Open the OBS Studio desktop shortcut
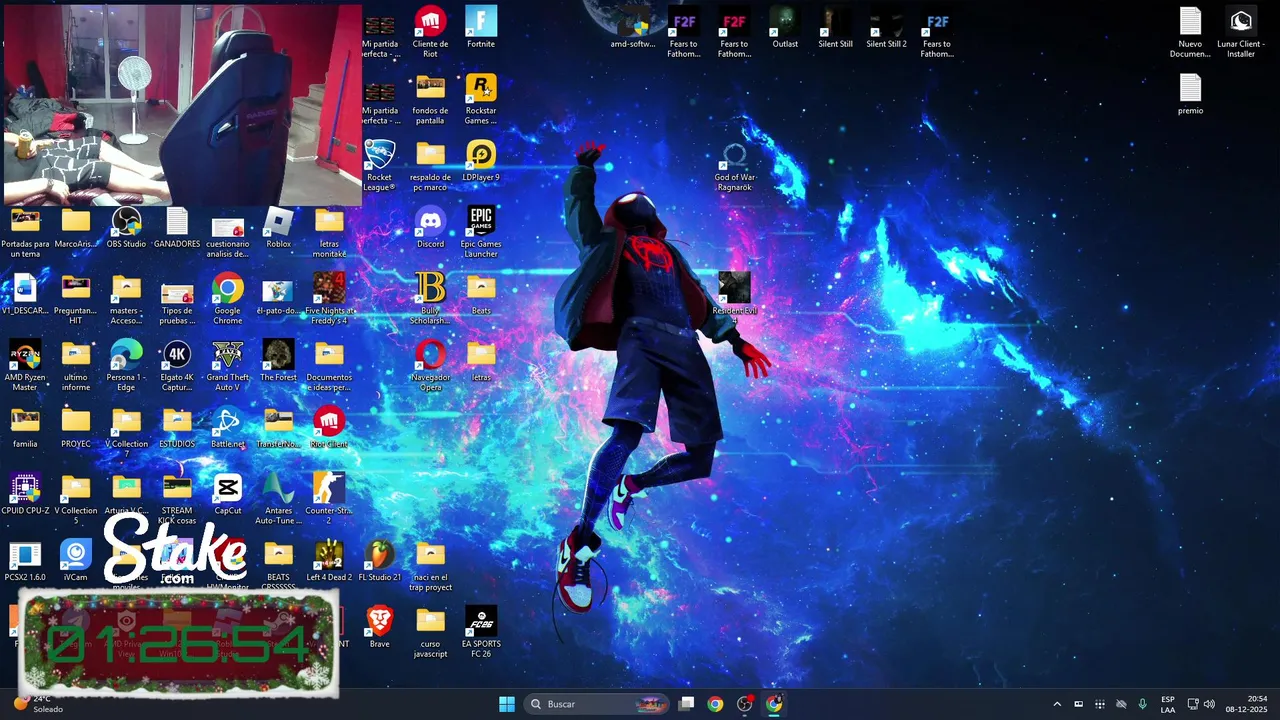Viewport: 1280px width, 720px height. 126,227
